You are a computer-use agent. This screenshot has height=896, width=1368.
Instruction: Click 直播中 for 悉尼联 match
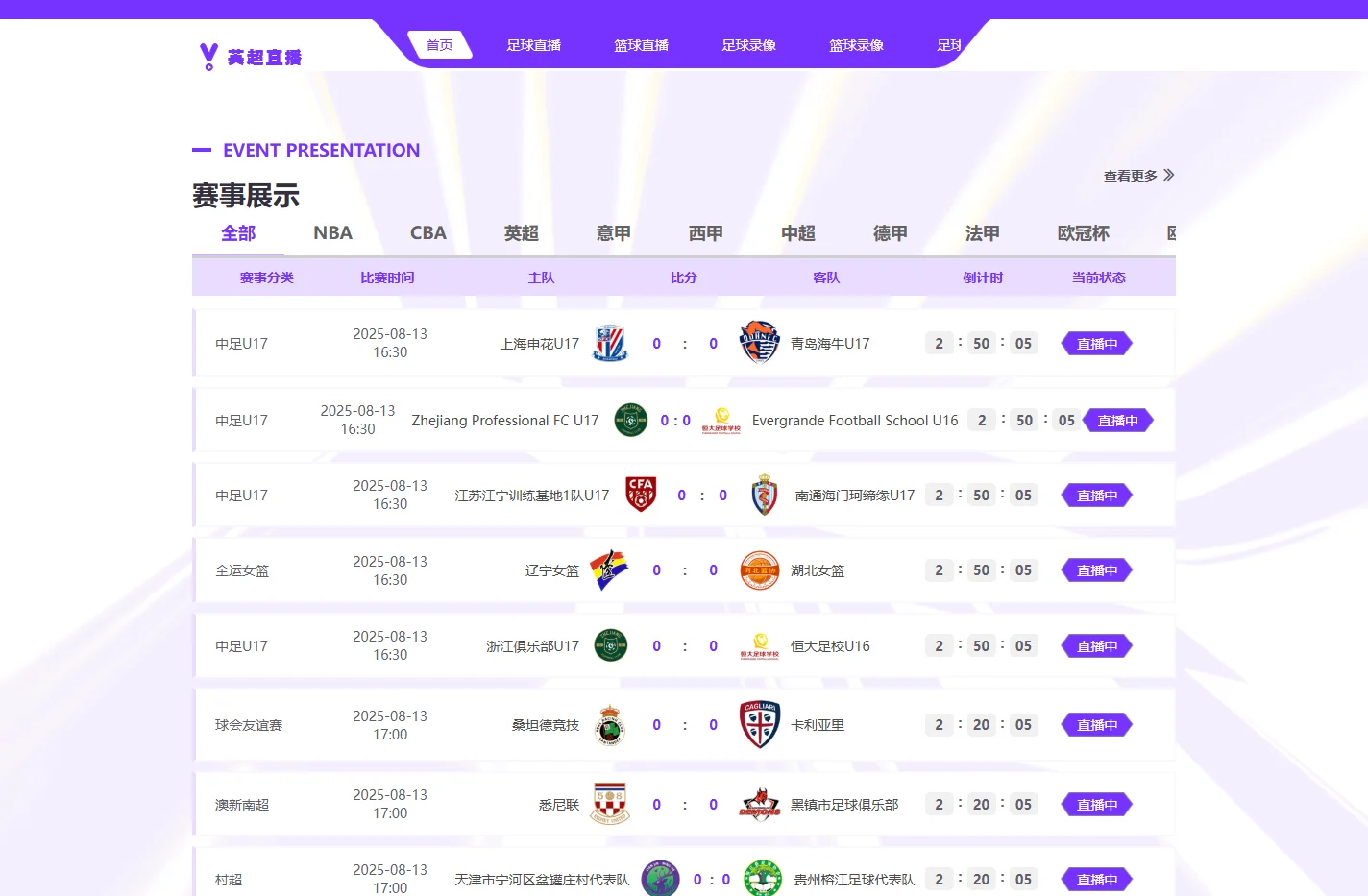pyautogui.click(x=1097, y=805)
